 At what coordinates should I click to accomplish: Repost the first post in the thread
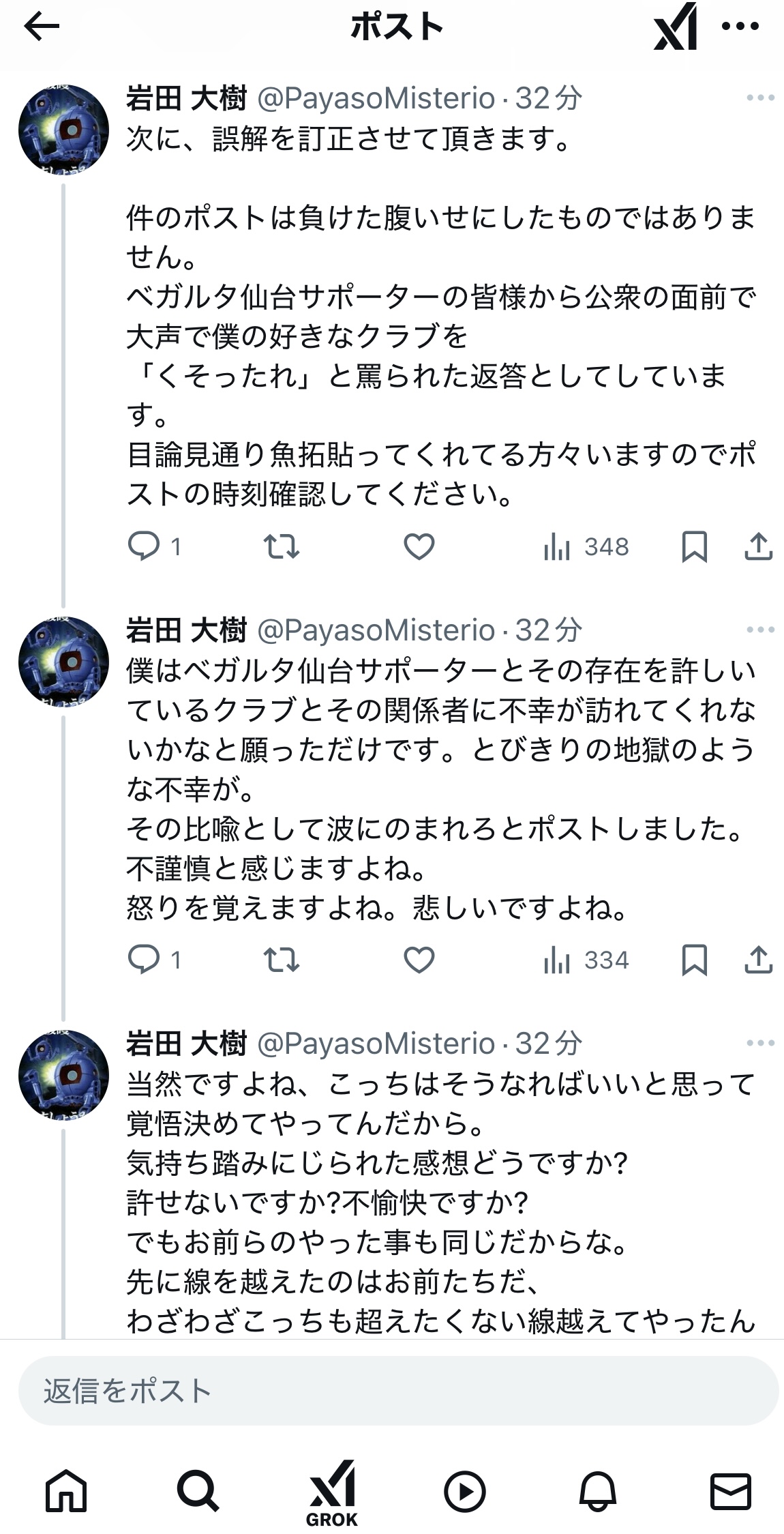tap(282, 547)
